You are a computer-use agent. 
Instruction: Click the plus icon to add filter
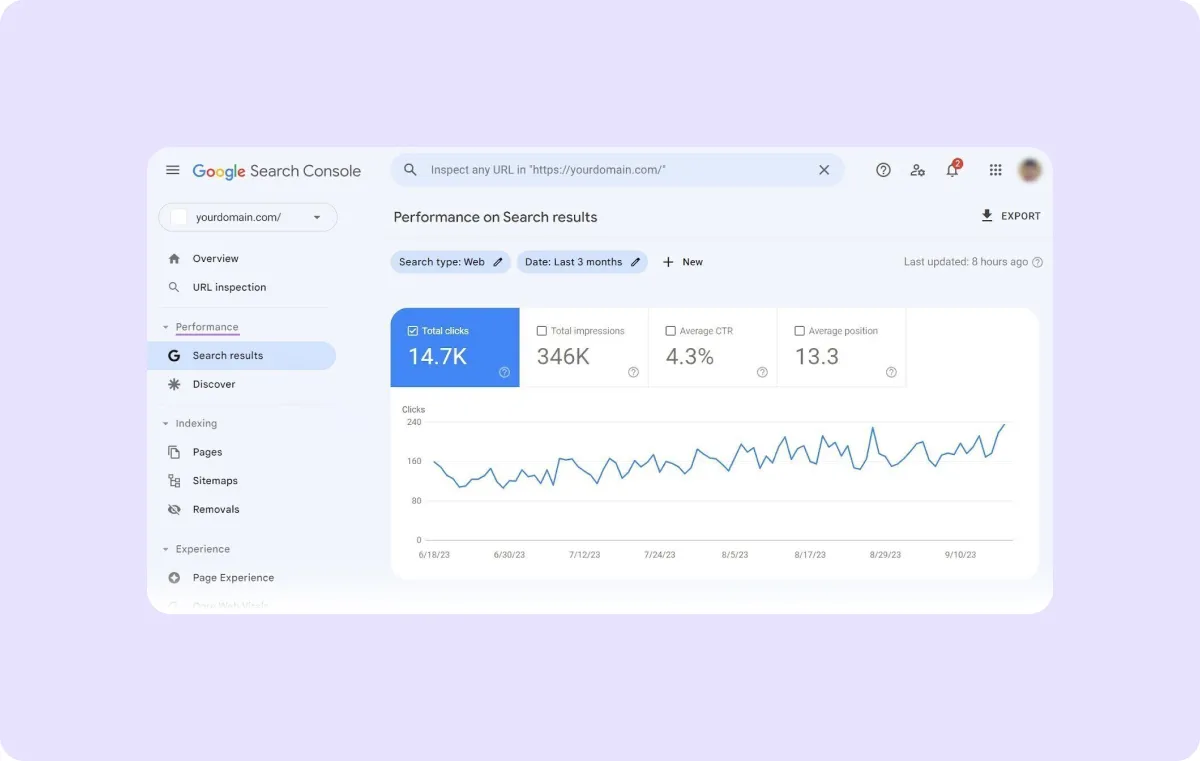pyautogui.click(x=668, y=262)
